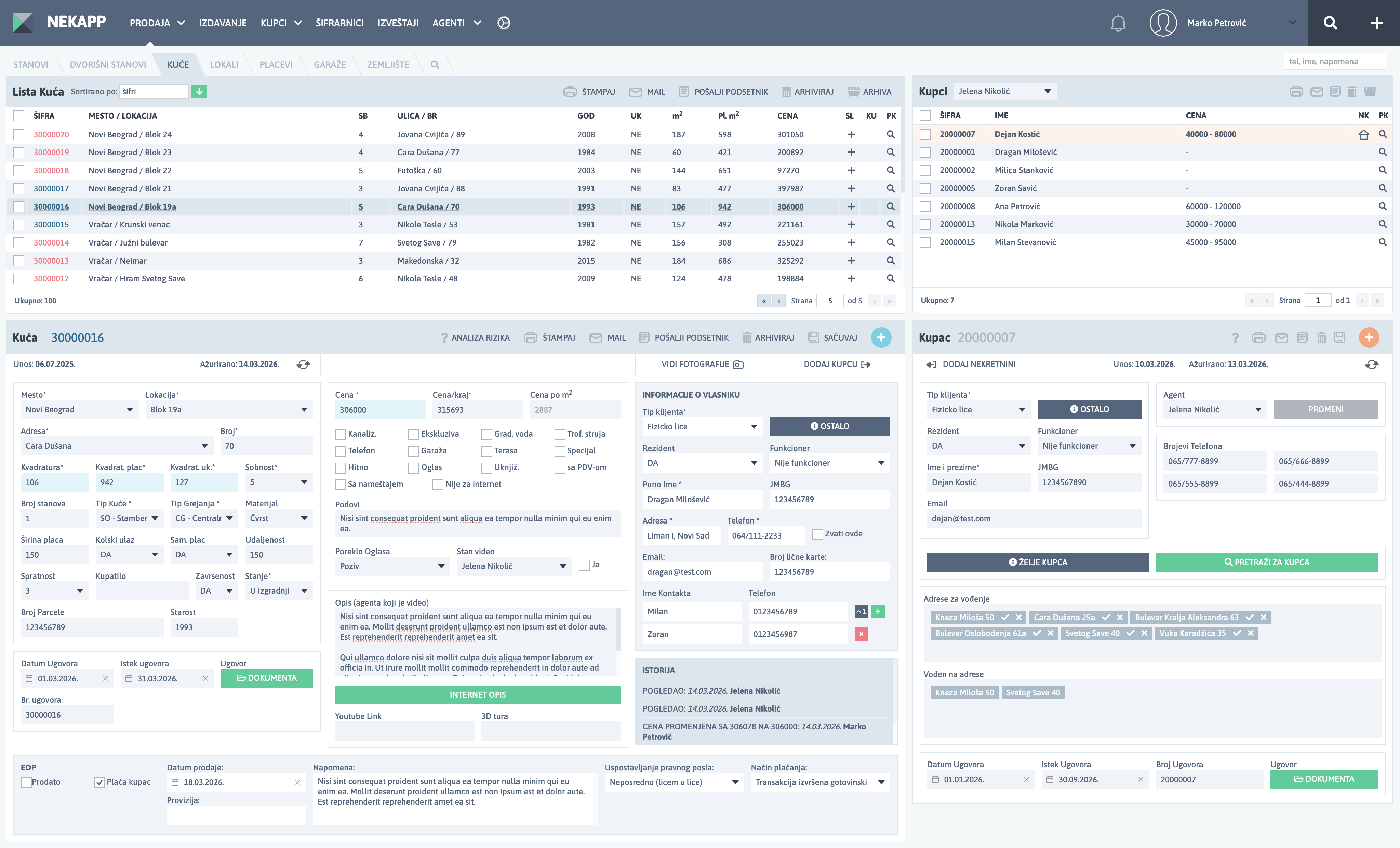Open Način plaćanja dropdown

pos(820,783)
